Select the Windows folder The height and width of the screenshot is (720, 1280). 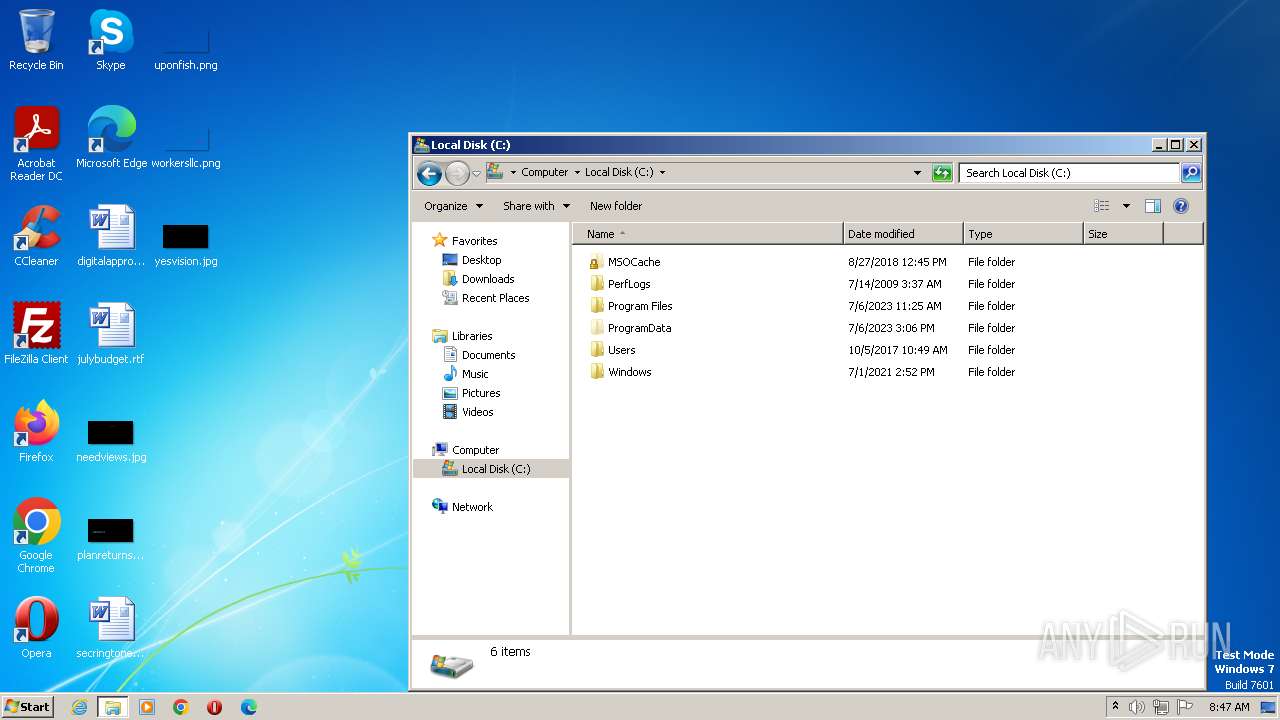629,372
